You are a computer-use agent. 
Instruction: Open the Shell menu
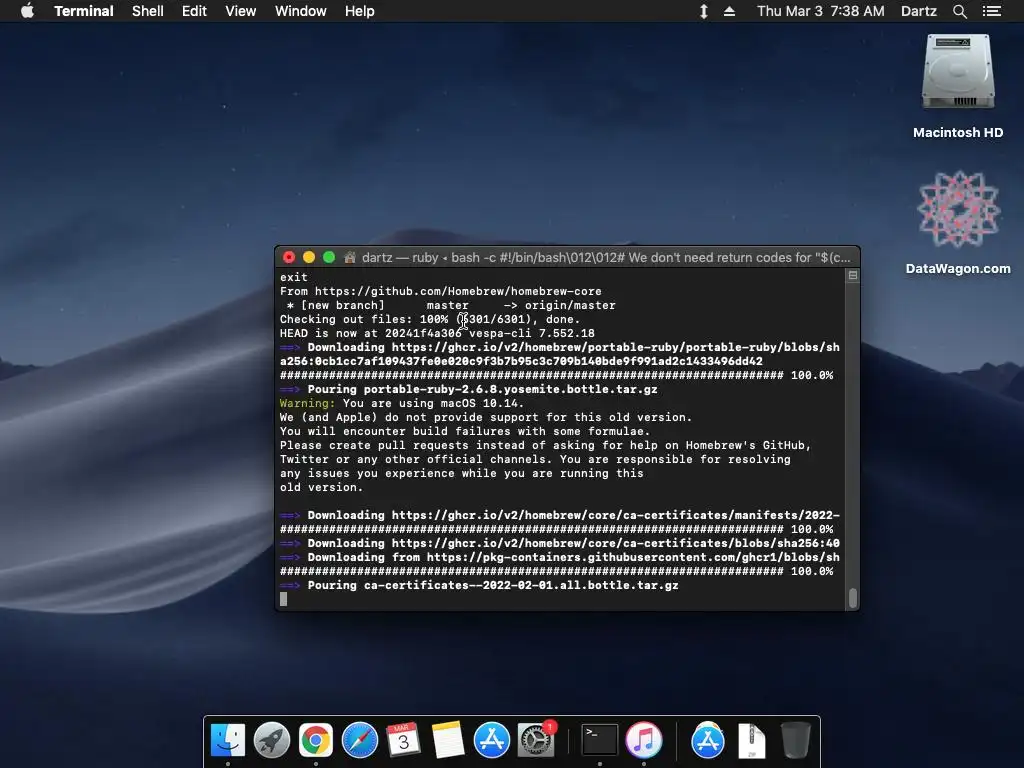coord(148,11)
